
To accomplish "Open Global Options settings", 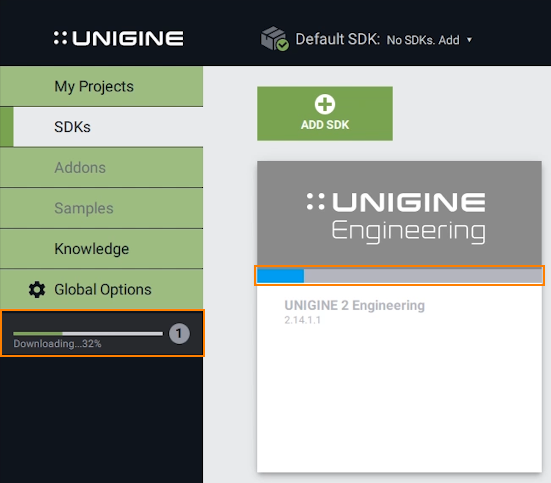I will pos(102,289).
